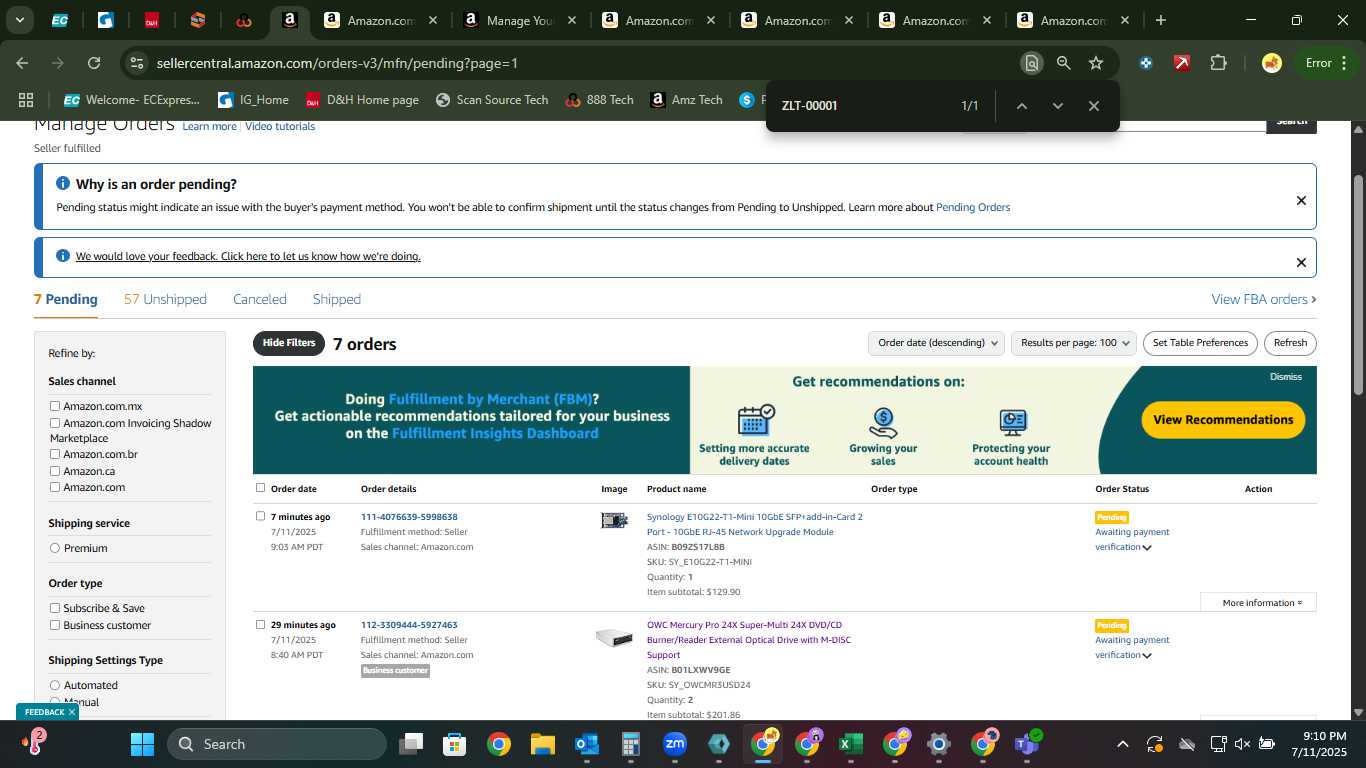Open the Synology E10G22-T1-Mini product link
1366x768 pixels.
[755, 525]
